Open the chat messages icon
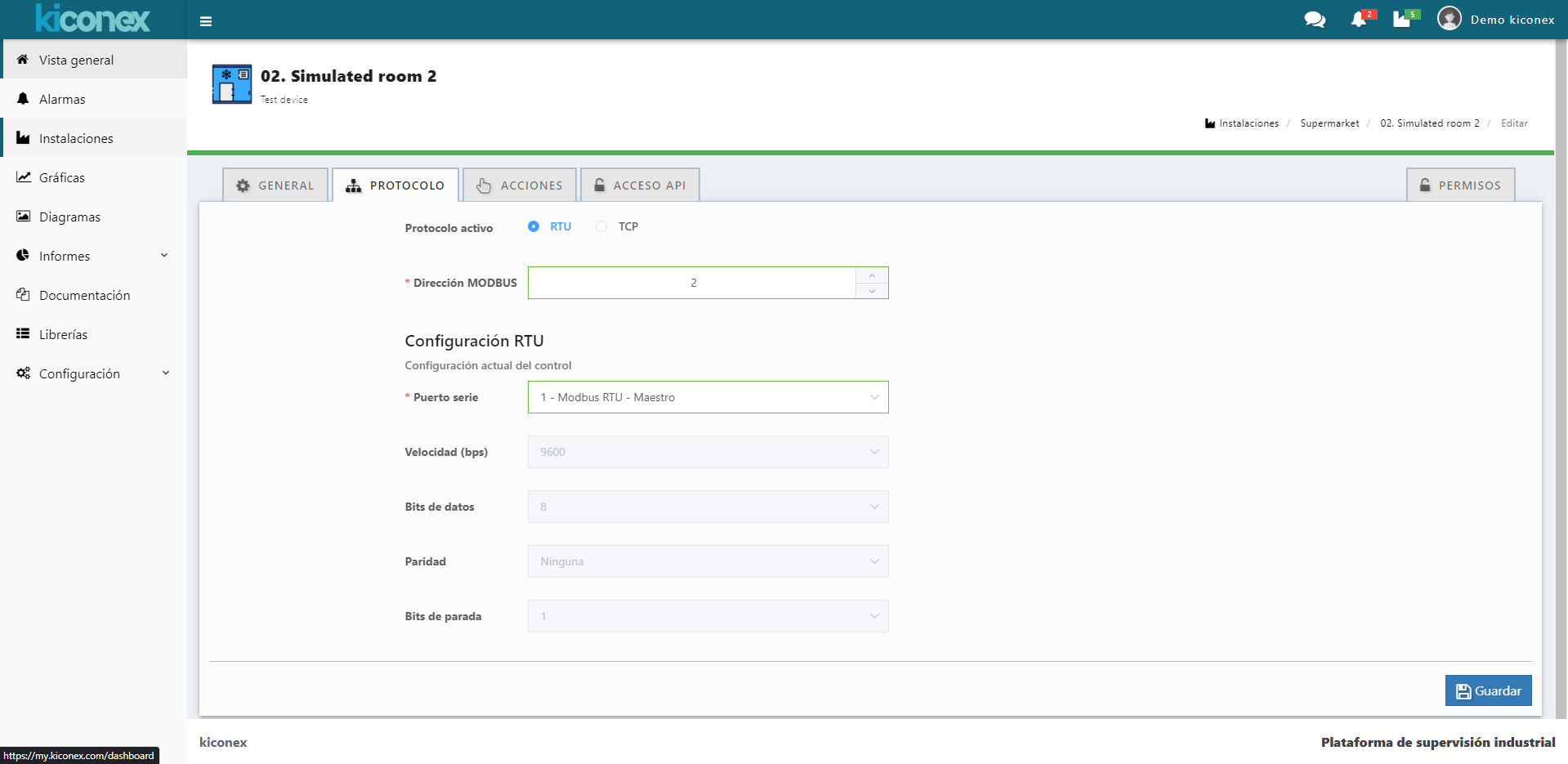 pos(1315,20)
